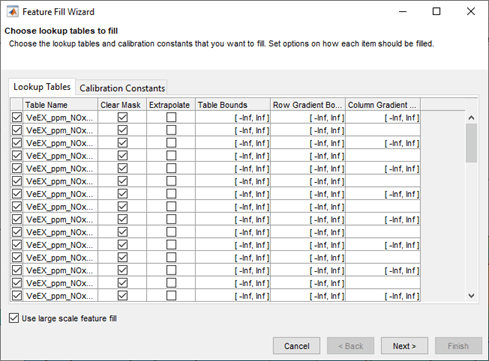Untick selection checkbox in the bottom visible row
Image resolution: width=489 pixels, height=361 pixels.
[x=17, y=296]
